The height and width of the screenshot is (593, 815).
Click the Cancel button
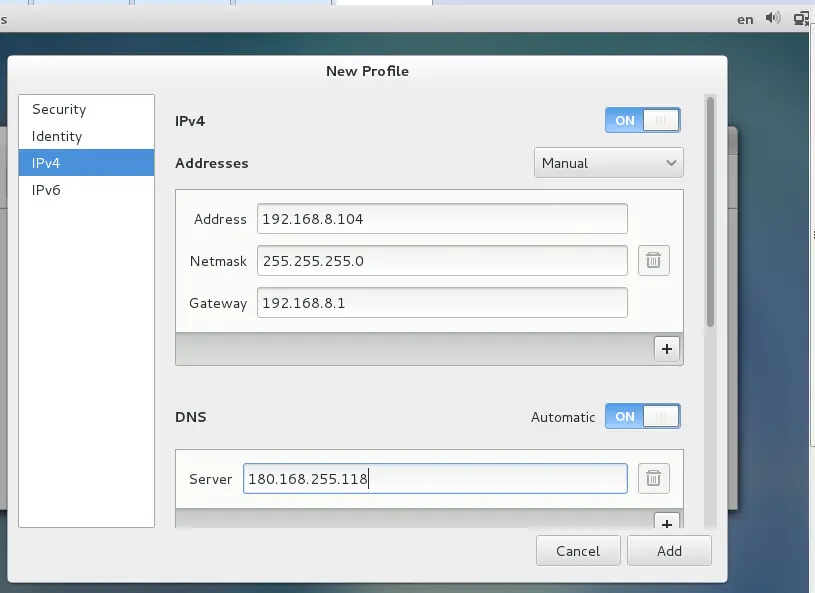click(x=578, y=551)
